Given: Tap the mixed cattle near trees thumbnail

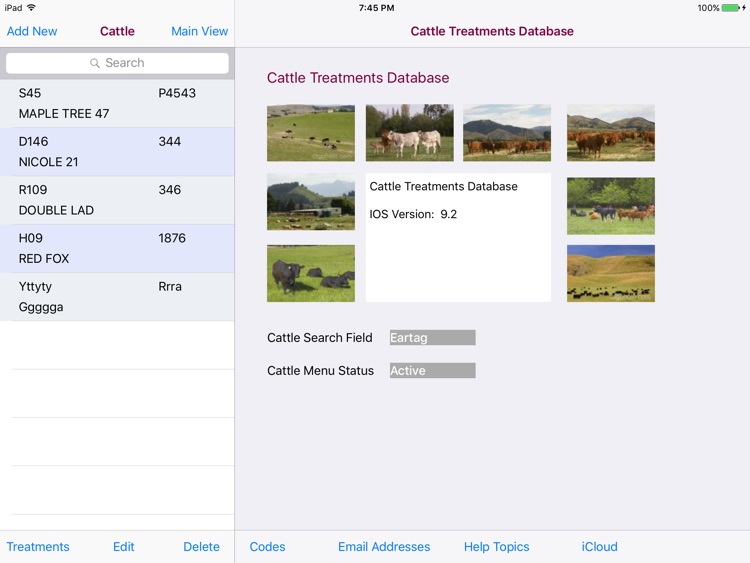Looking at the screenshot, I should point(611,206).
